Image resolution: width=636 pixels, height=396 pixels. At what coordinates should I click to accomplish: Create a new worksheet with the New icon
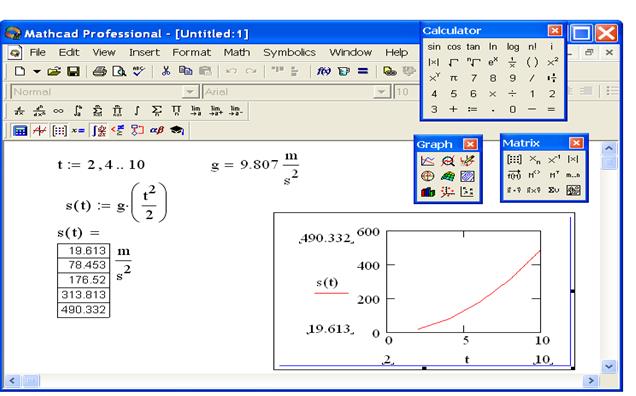point(20,71)
